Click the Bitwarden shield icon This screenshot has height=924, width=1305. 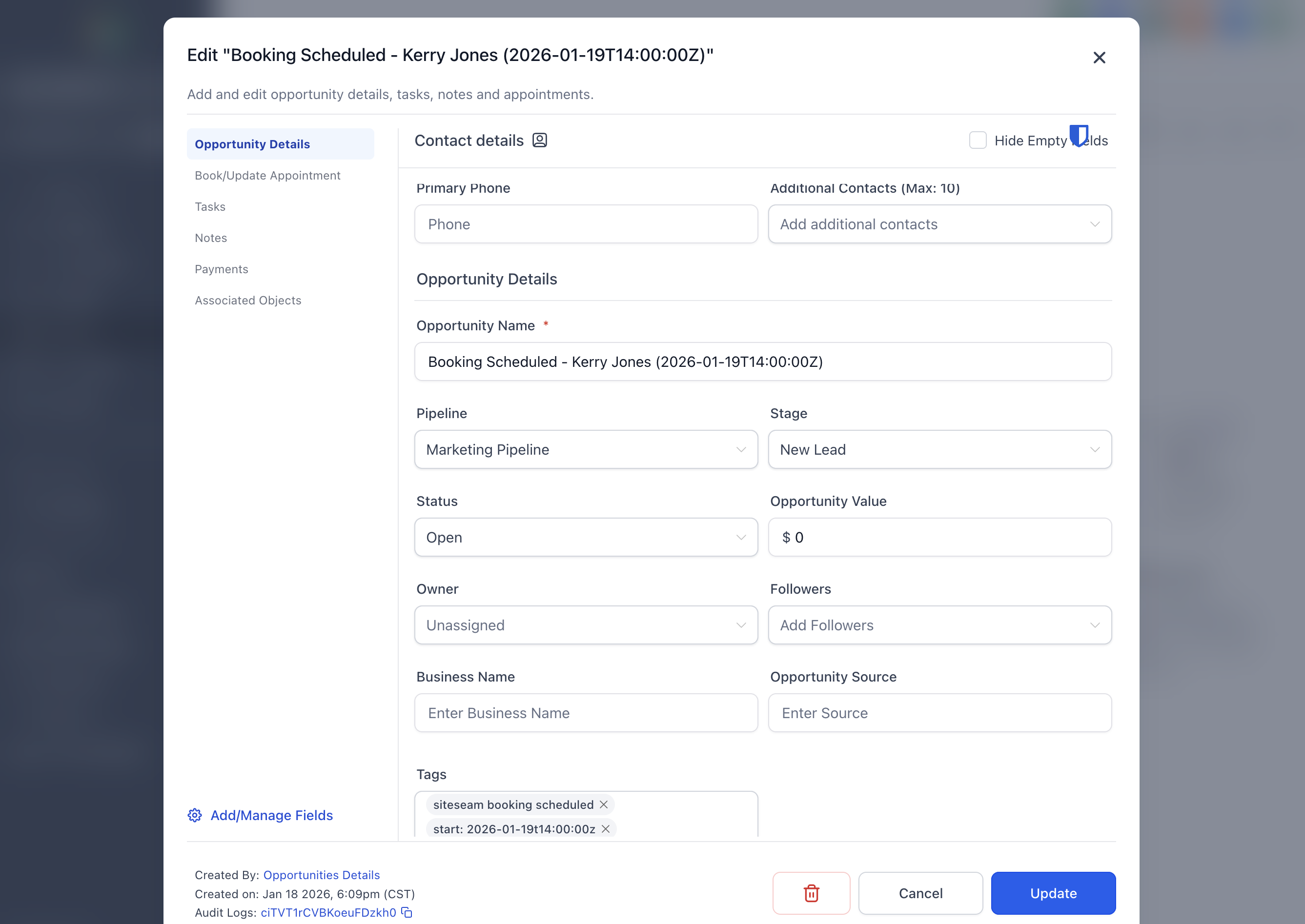[x=1079, y=136]
